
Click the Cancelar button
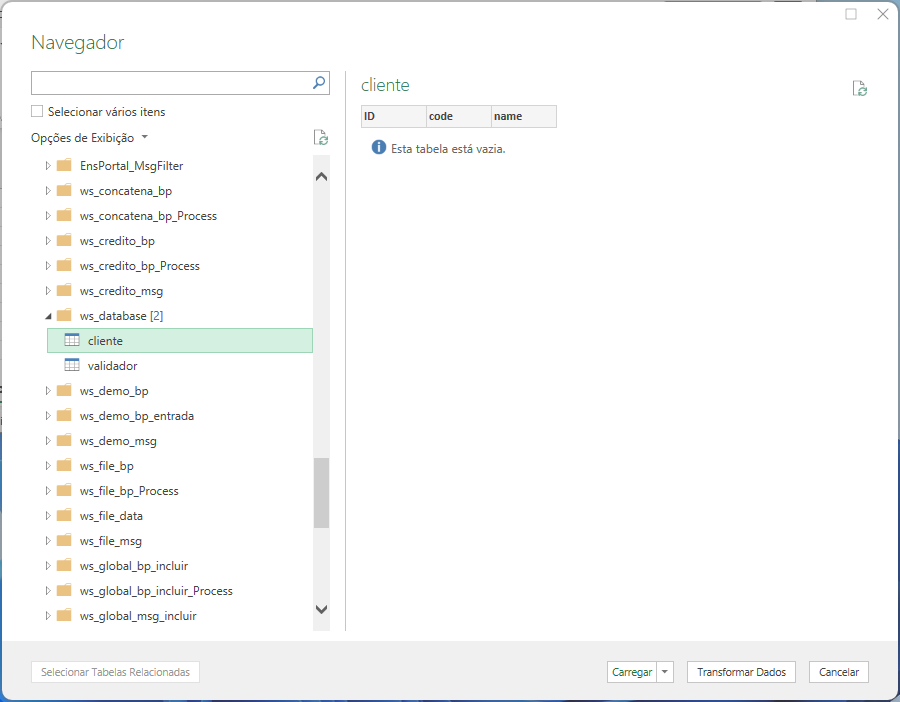point(838,672)
